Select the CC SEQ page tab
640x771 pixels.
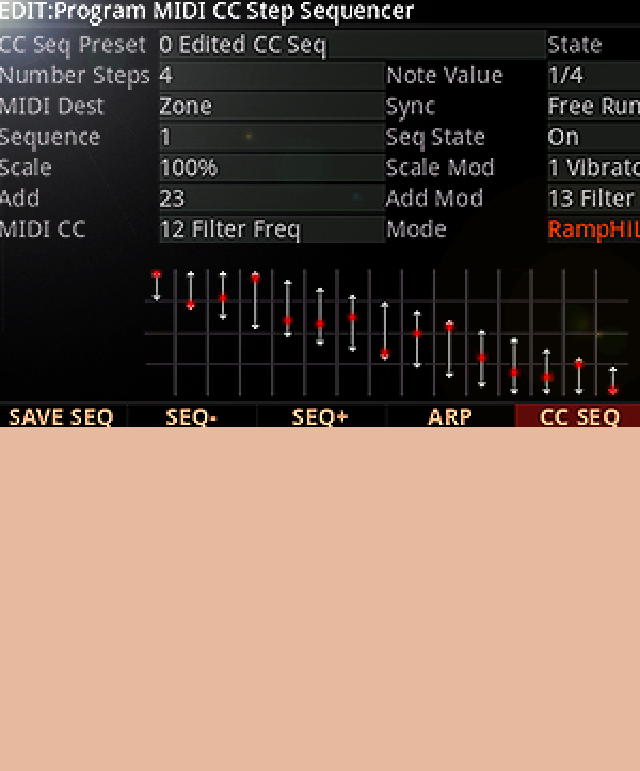pos(578,417)
